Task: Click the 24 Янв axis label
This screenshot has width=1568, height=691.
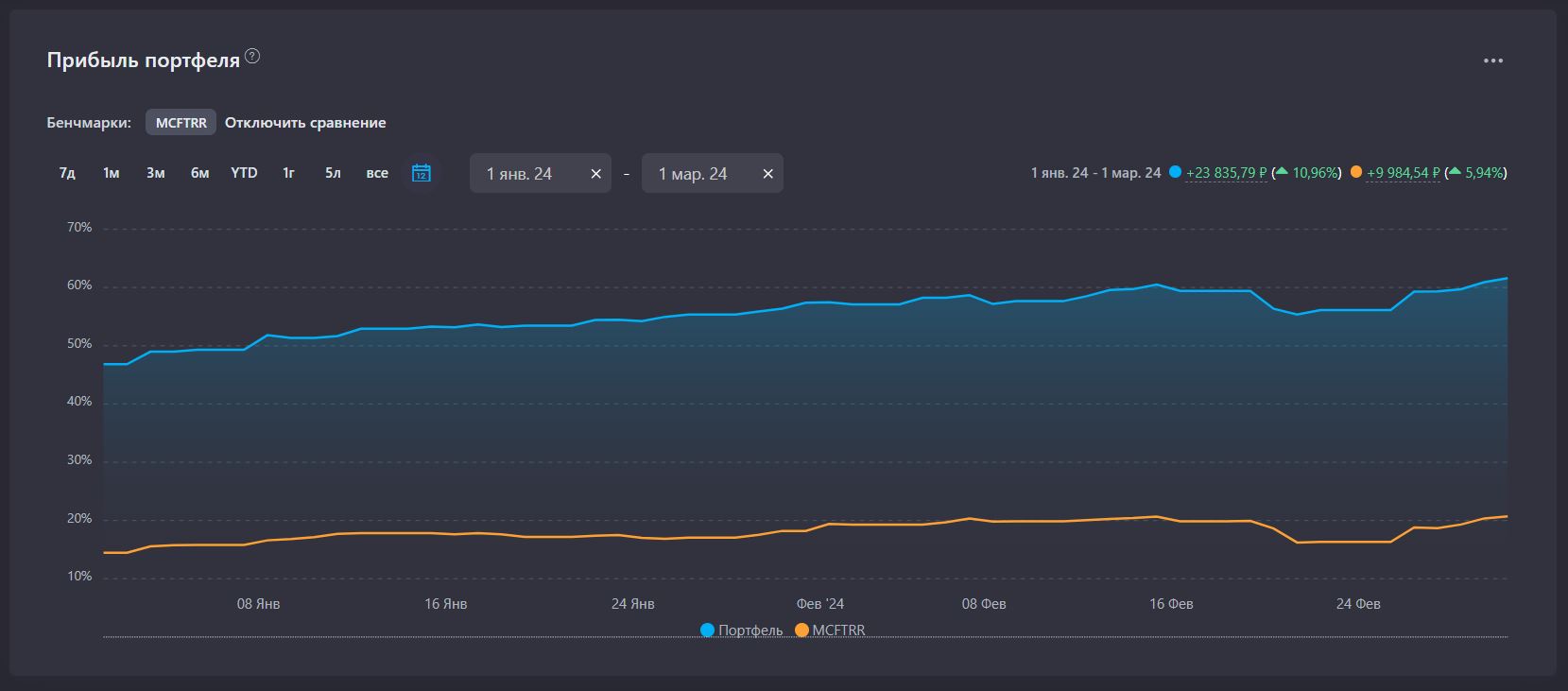Action: point(632,604)
